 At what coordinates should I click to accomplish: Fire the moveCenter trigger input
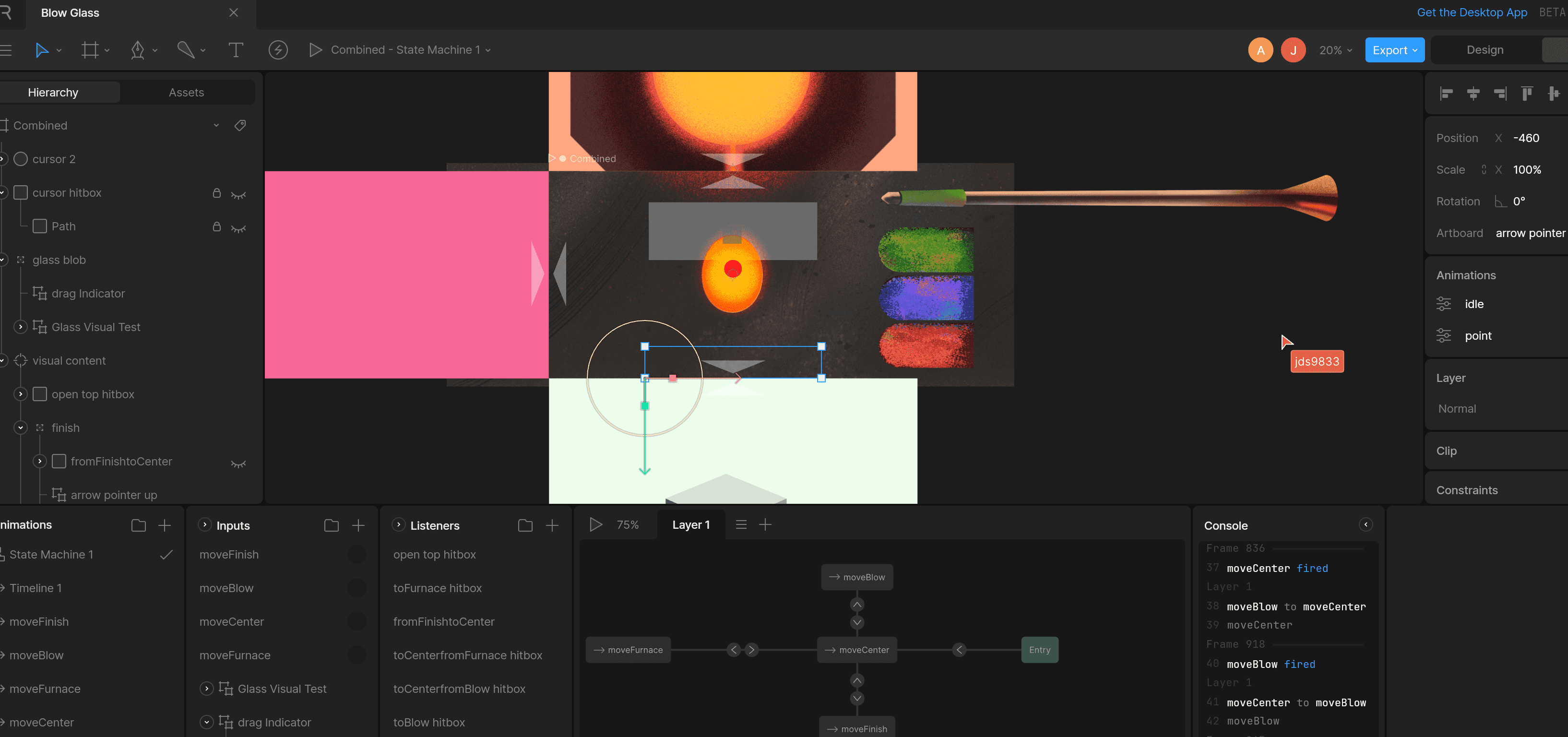point(356,621)
